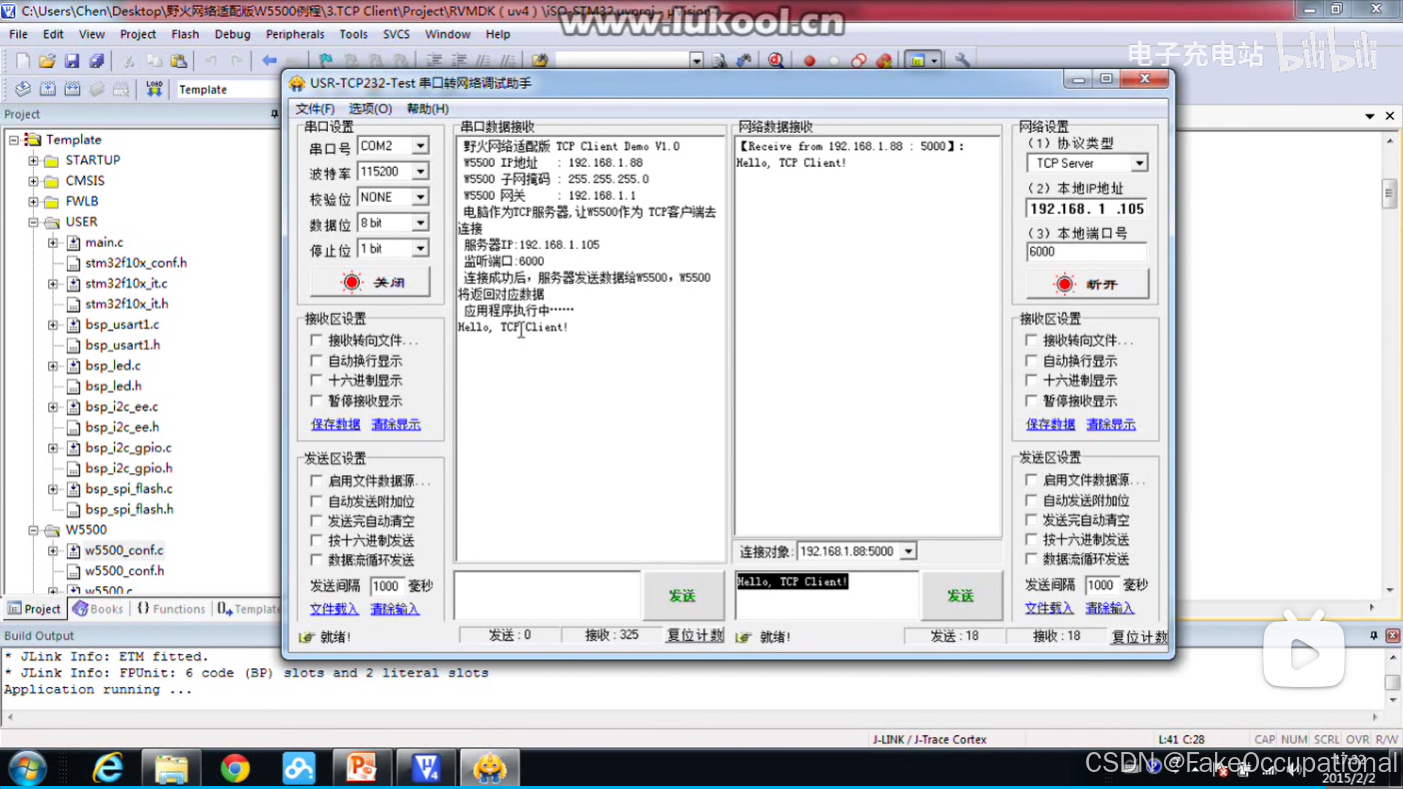This screenshot has width=1403, height=789.
Task: Open 波特率 115200 dropdown
Action: [x=421, y=172]
